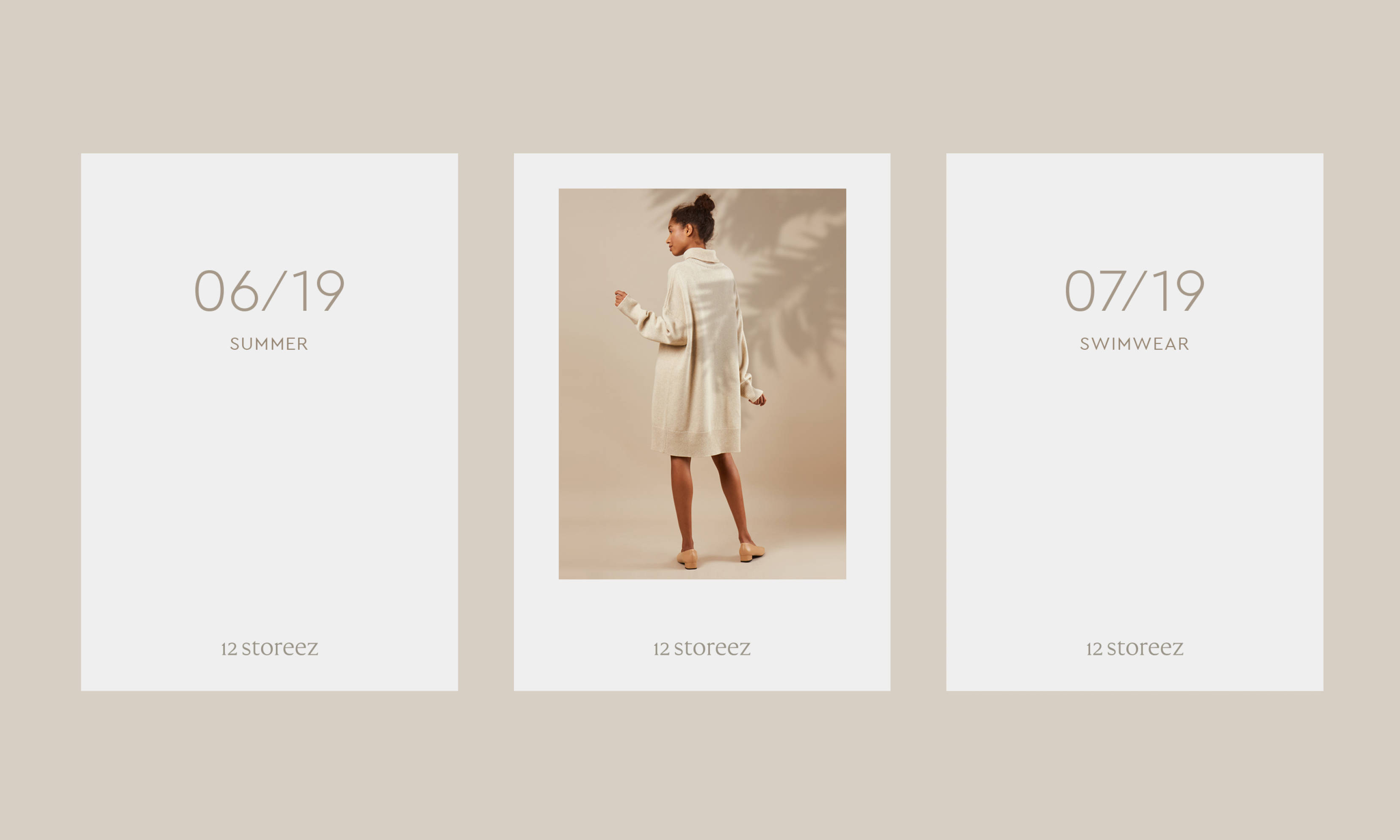Click the beige gap between center and right cards
Screen dimensions: 1400x840
coord(918,422)
